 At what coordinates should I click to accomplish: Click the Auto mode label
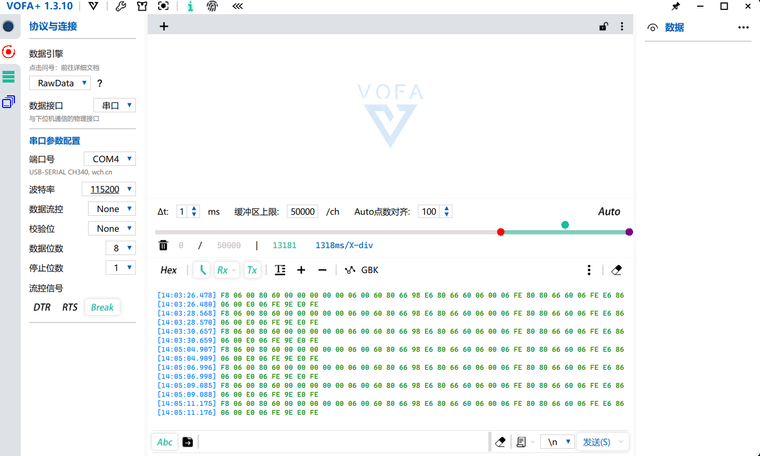[x=609, y=211]
